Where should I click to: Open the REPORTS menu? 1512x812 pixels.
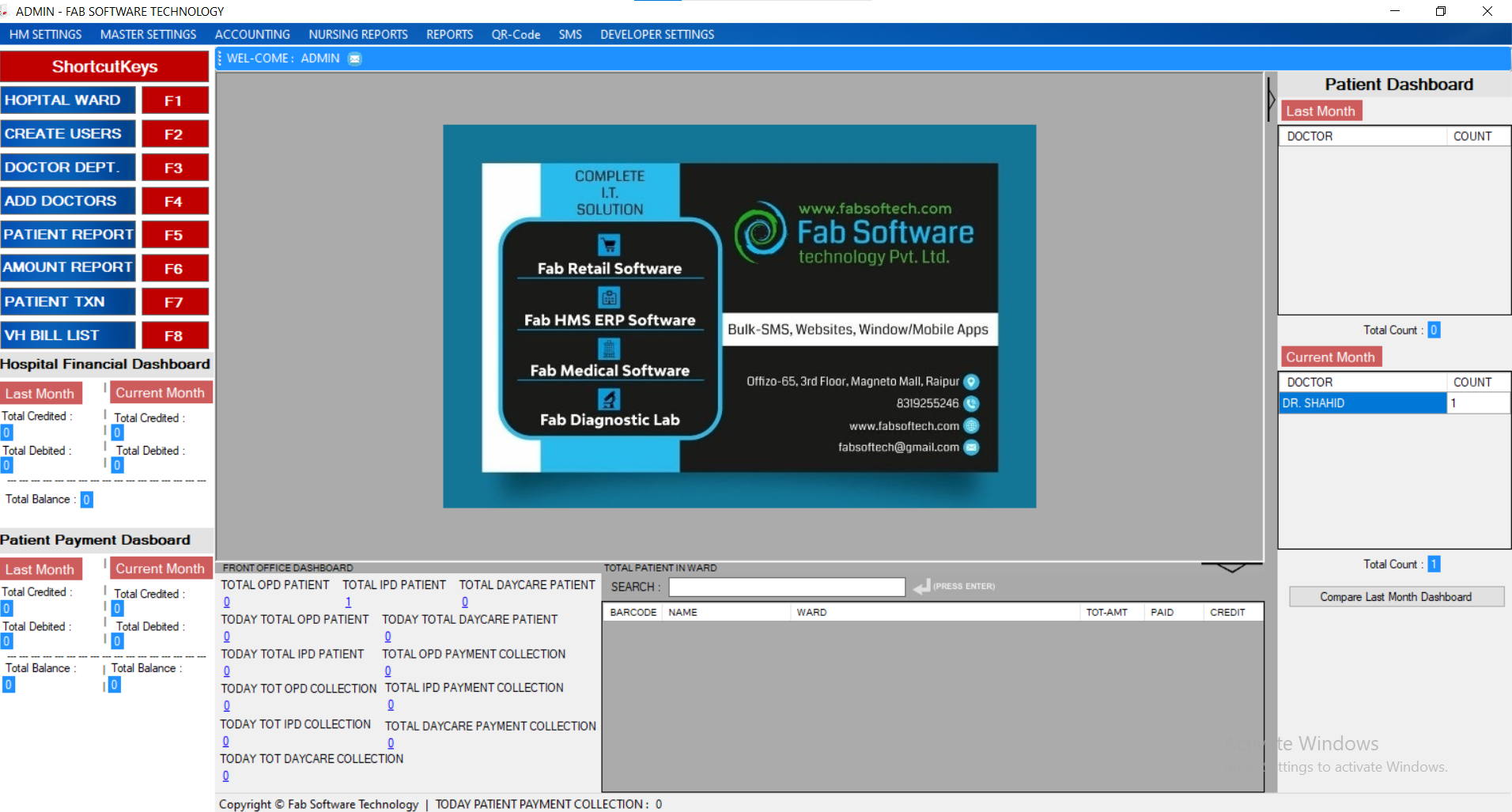[449, 35]
